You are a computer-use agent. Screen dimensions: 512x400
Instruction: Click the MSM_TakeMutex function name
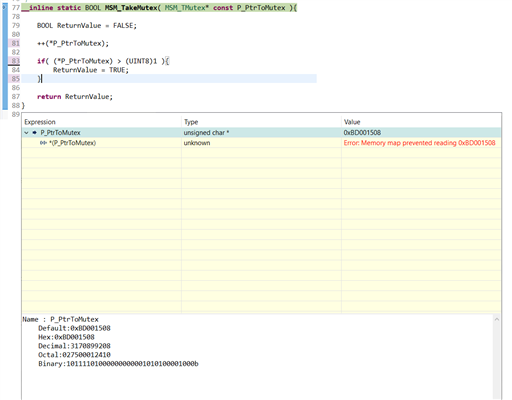coord(131,8)
